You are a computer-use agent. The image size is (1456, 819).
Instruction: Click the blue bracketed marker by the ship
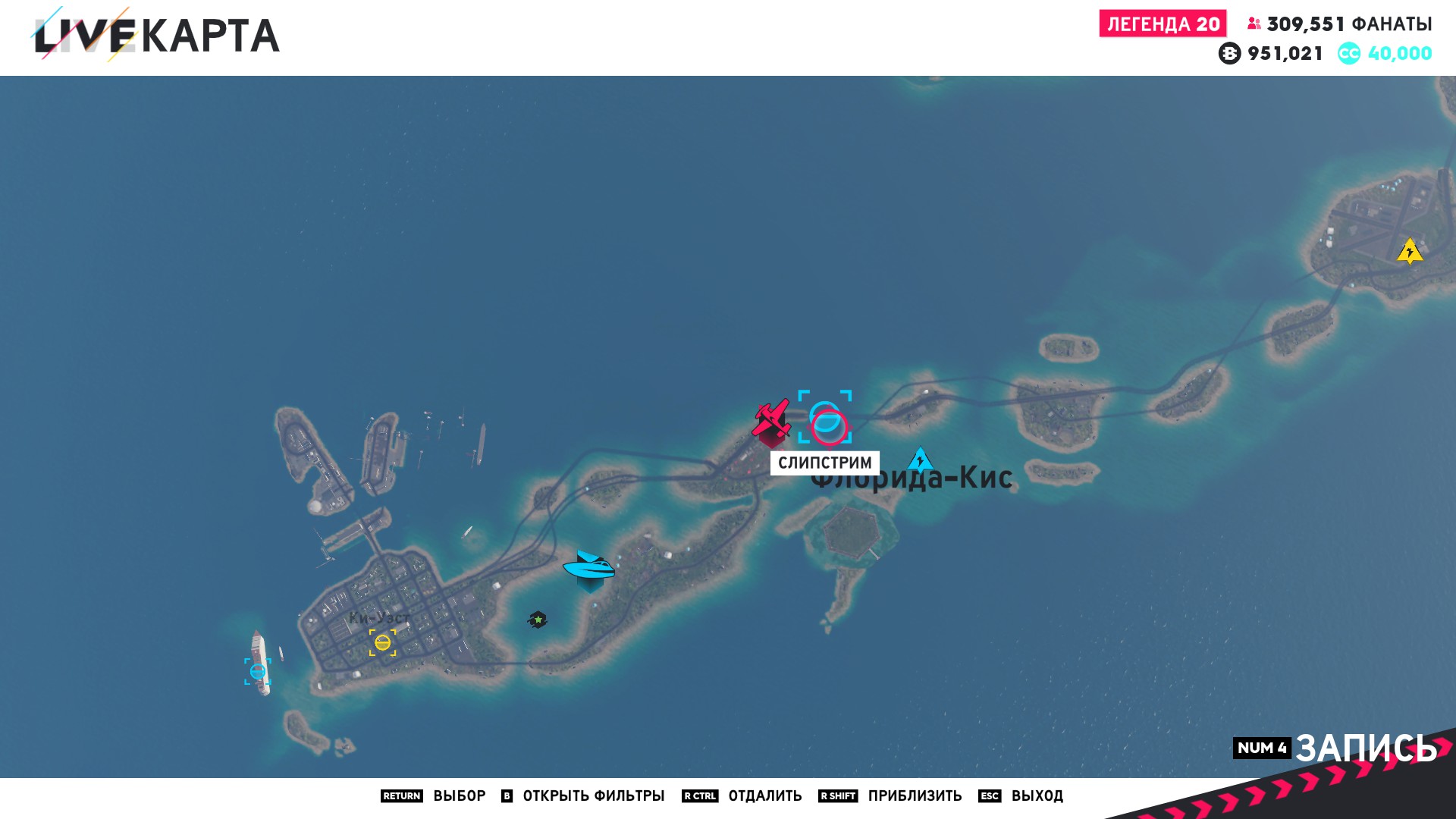(258, 671)
